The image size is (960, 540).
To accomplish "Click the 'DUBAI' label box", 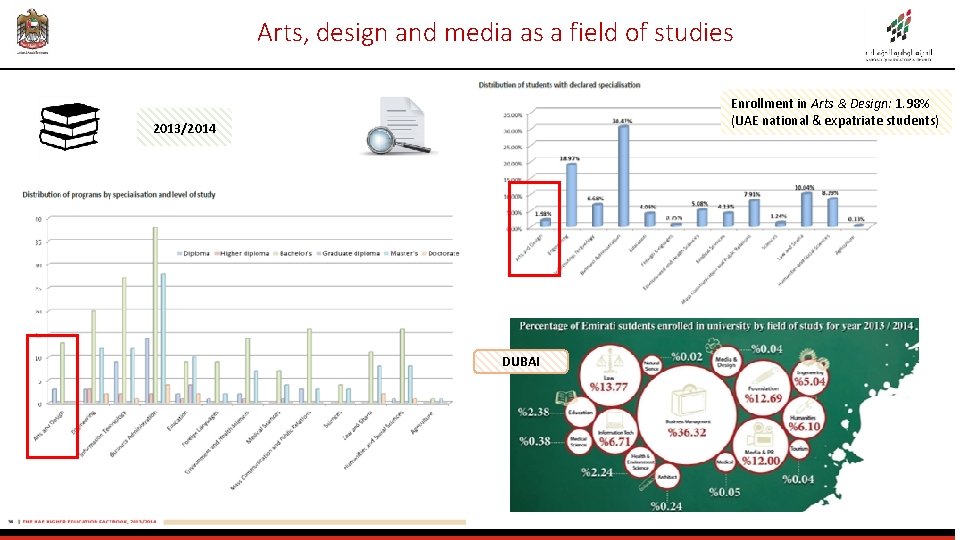I will tap(521, 361).
